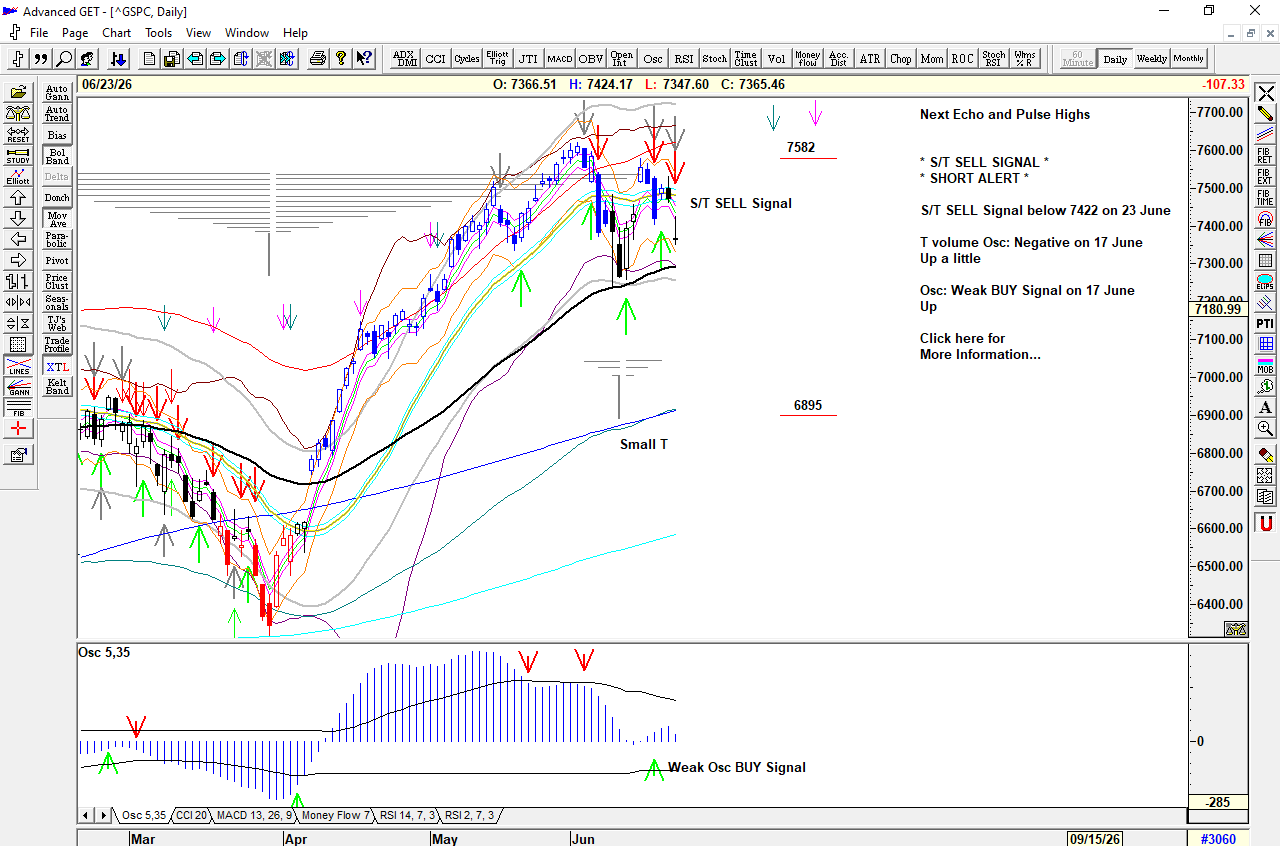Click the 7180.99 price label on axis

(x=1218, y=309)
